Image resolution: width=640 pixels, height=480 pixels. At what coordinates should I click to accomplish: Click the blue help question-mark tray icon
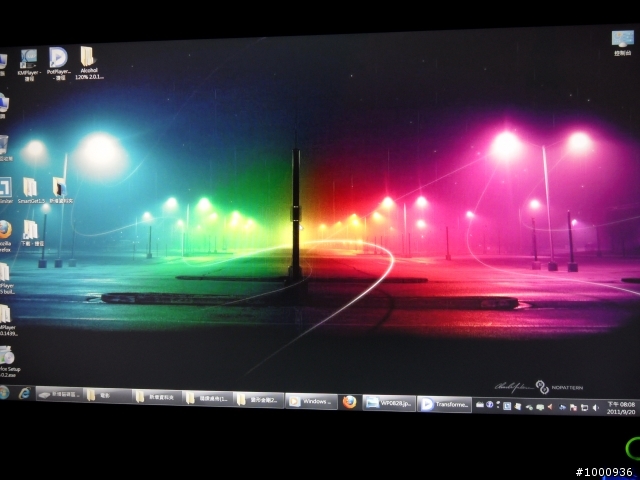(x=489, y=404)
